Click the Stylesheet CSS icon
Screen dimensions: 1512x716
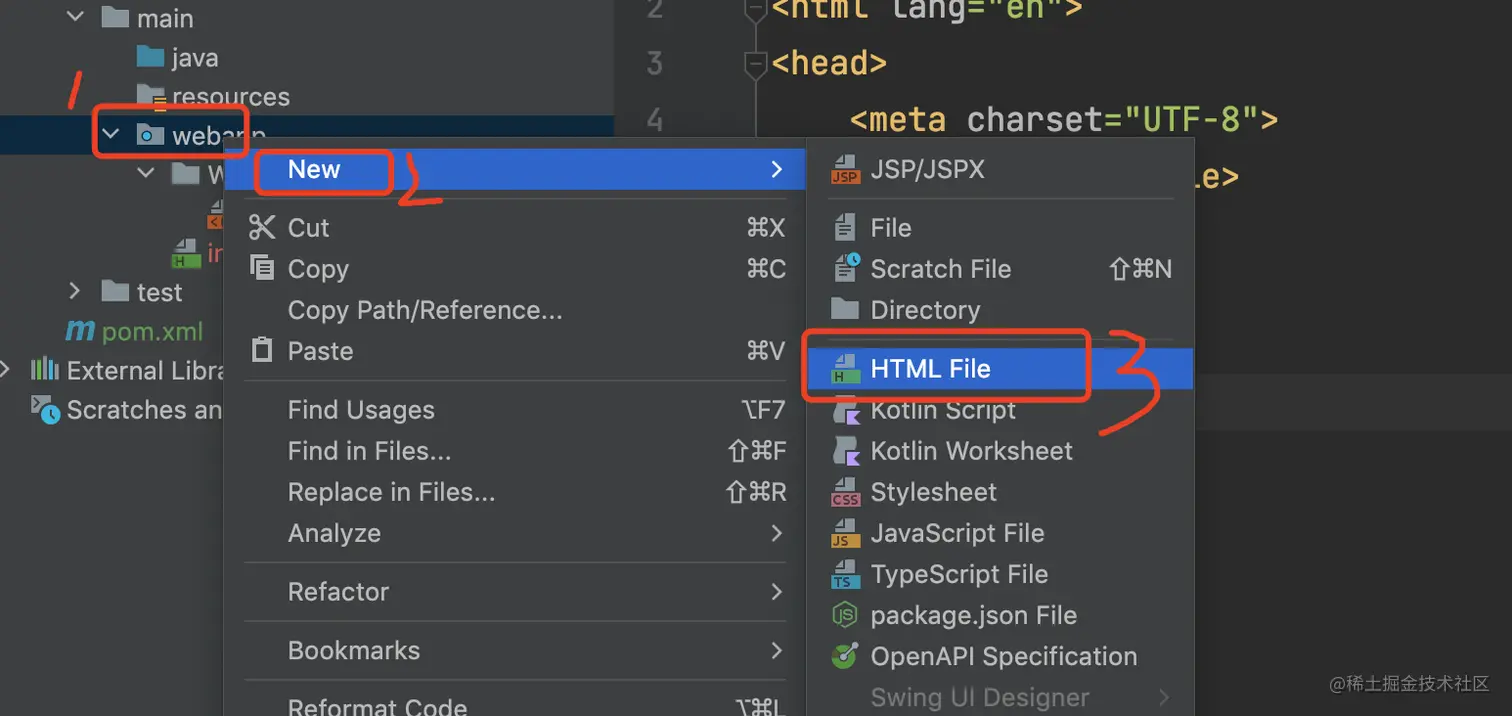[x=846, y=492]
